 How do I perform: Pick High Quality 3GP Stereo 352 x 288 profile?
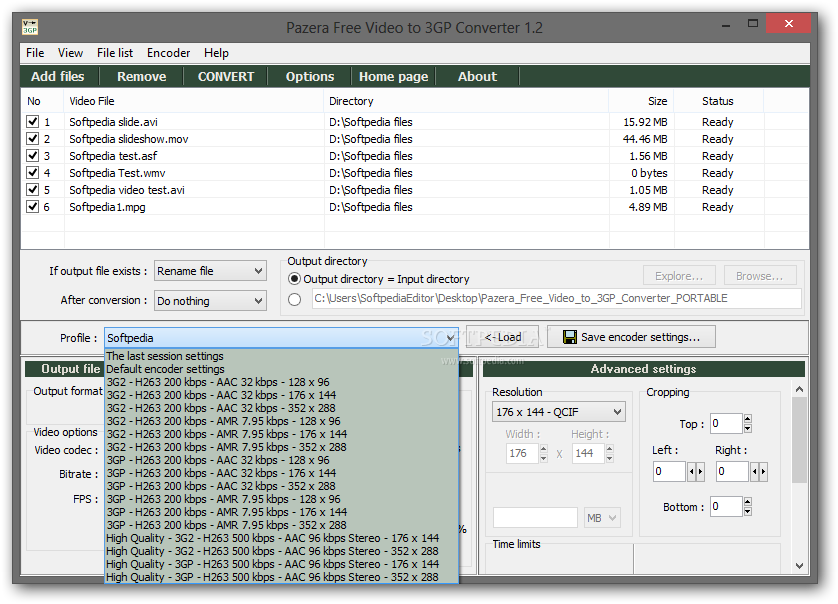coord(281,577)
